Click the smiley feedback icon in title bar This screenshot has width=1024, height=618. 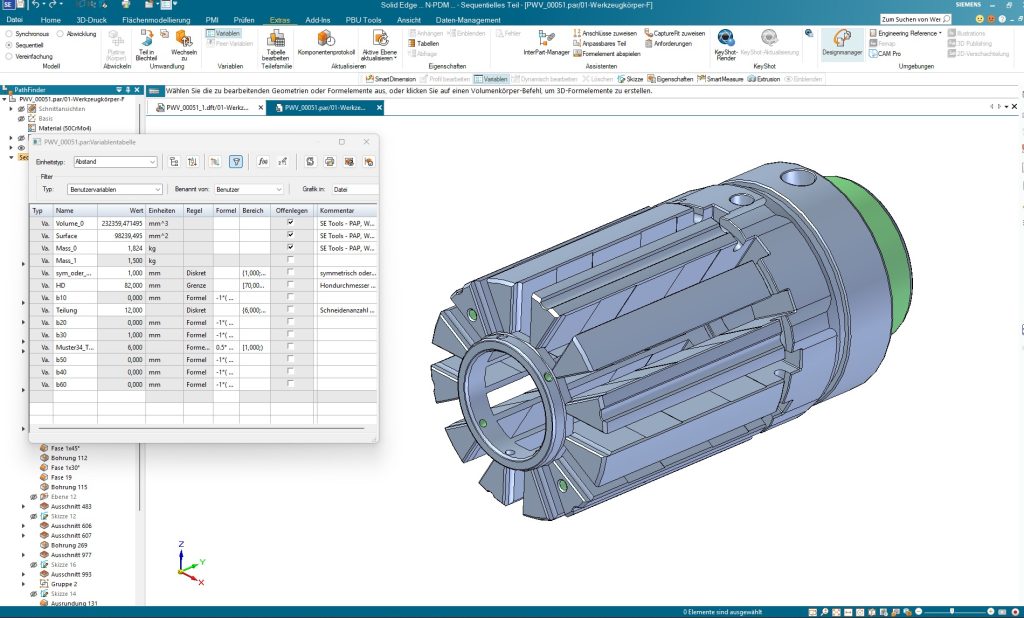[979, 19]
